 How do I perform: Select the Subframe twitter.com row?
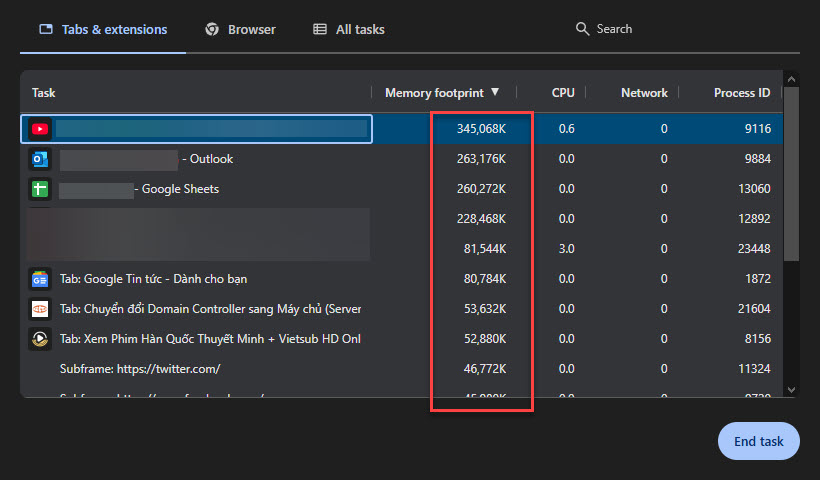pos(200,369)
